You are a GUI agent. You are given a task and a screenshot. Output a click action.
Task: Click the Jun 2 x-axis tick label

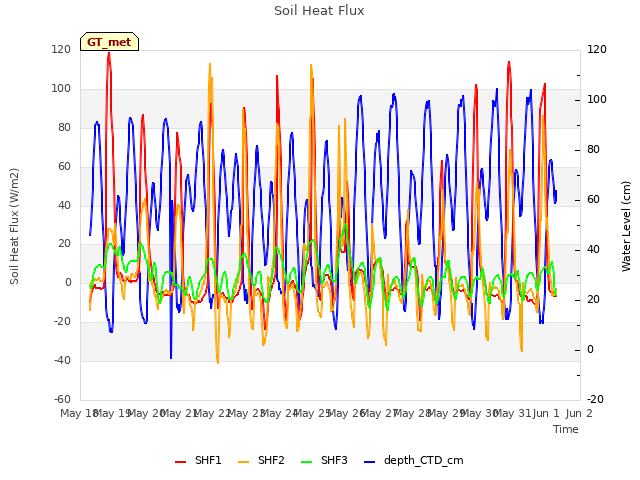pyautogui.click(x=579, y=413)
